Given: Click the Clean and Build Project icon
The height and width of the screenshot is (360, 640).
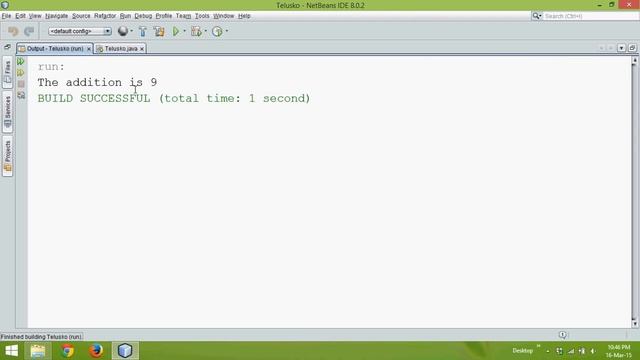Looking at the screenshot, I should pyautogui.click(x=159, y=31).
